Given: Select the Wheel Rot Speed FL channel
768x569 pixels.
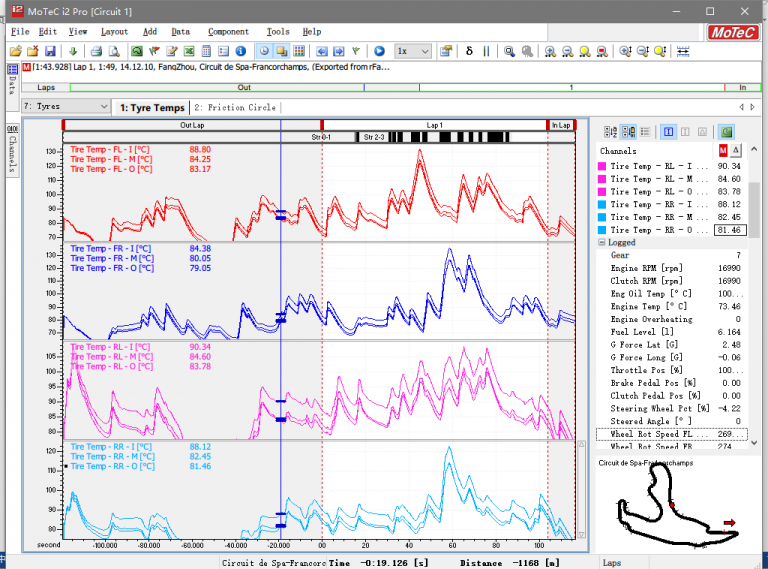Looking at the screenshot, I should [672, 434].
